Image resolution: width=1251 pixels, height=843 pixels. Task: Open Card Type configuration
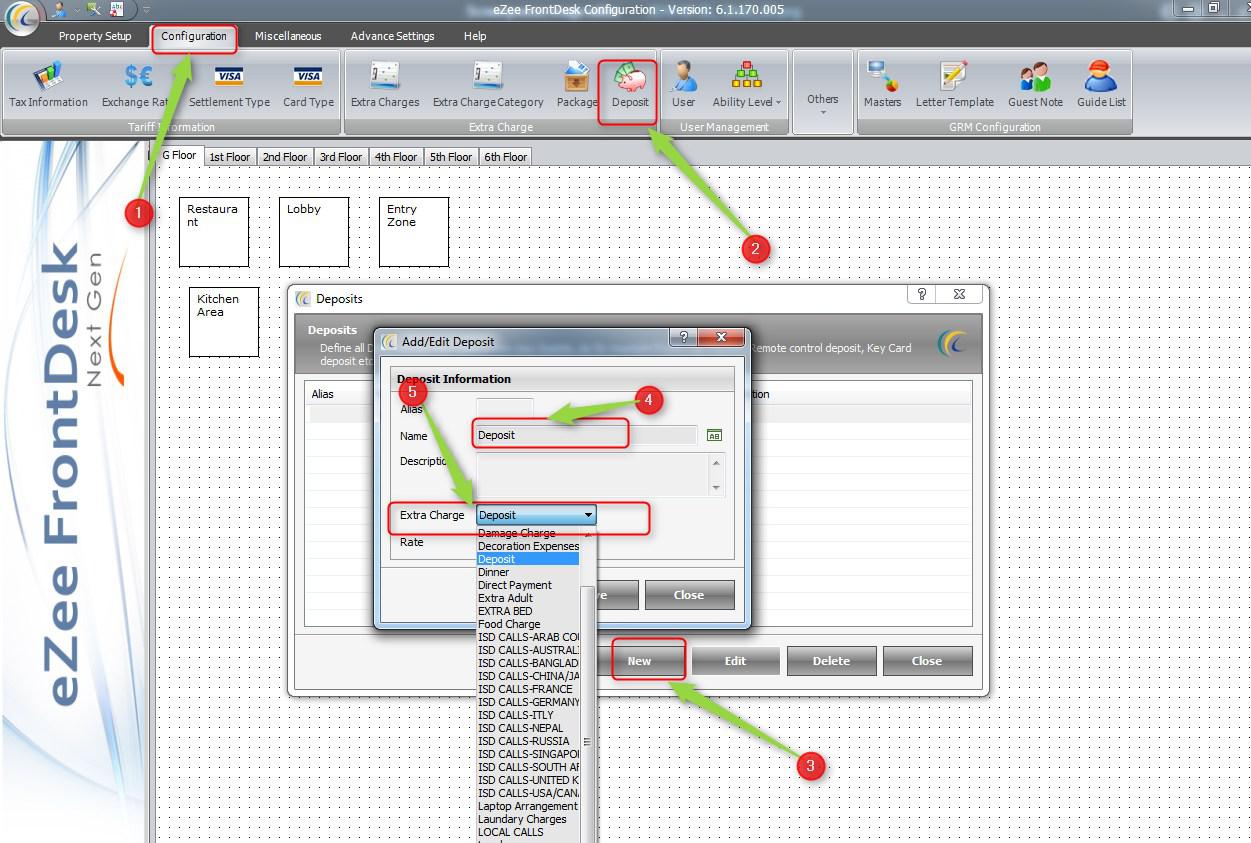click(x=308, y=85)
